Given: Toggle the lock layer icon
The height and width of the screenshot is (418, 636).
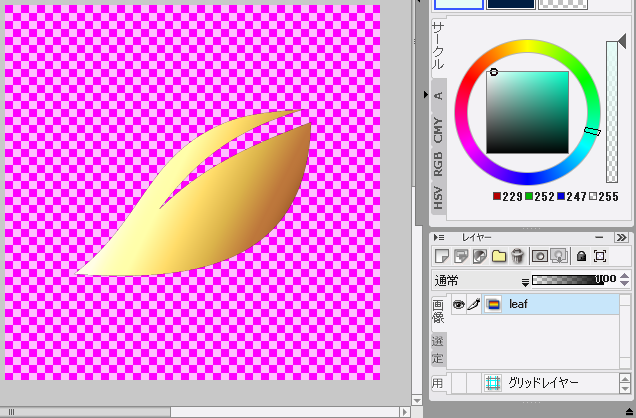Looking at the screenshot, I should [x=581, y=257].
